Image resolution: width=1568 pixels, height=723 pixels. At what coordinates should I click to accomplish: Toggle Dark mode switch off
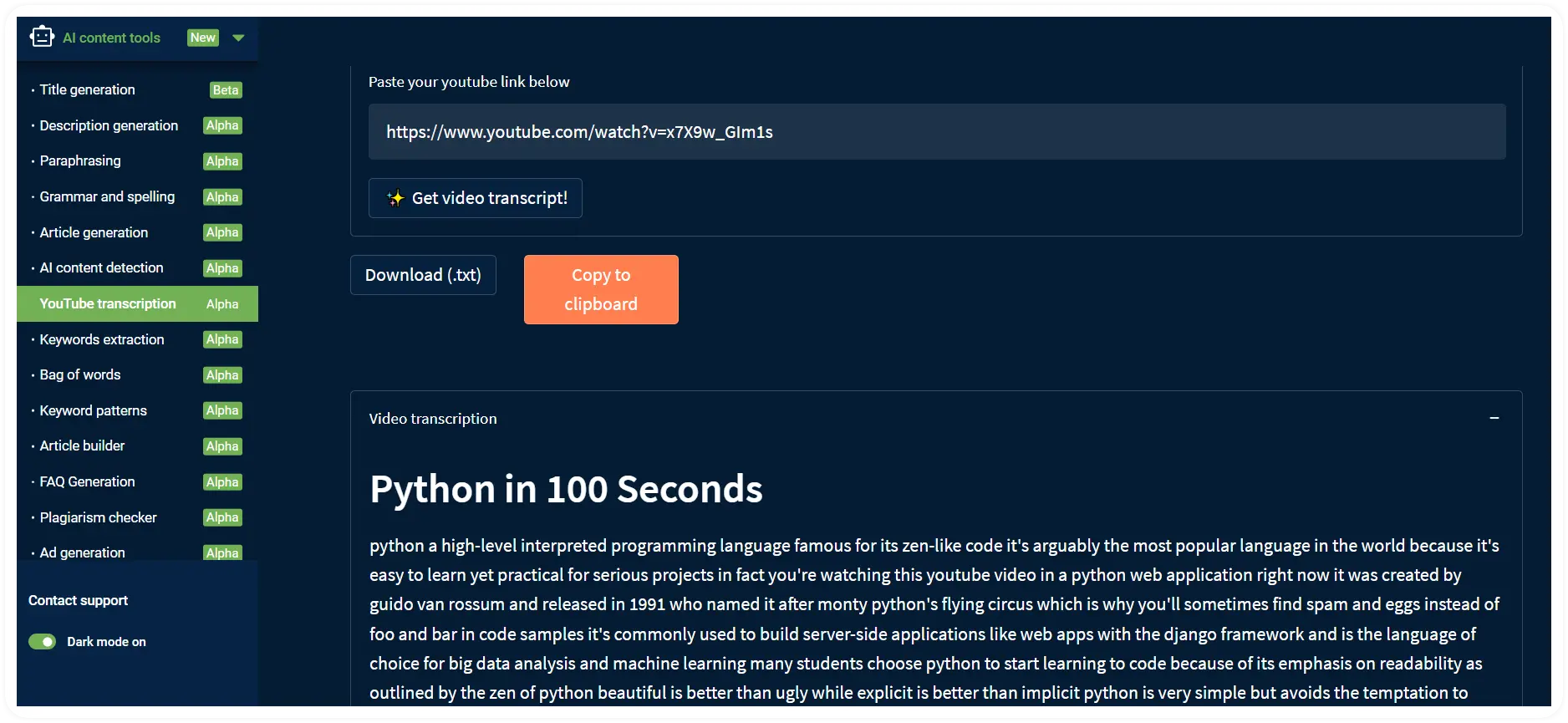click(x=42, y=642)
